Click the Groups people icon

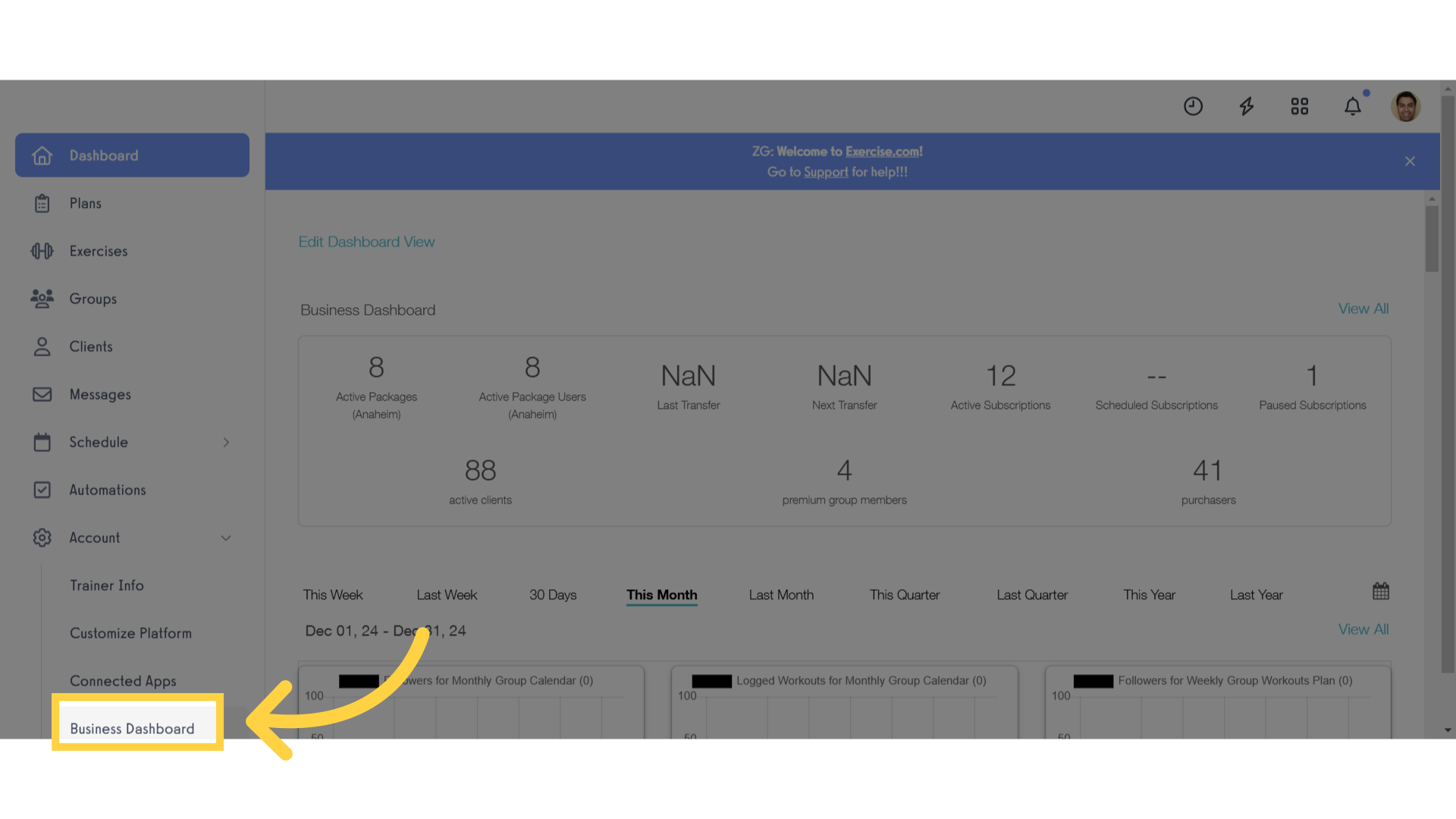pyautogui.click(x=41, y=298)
